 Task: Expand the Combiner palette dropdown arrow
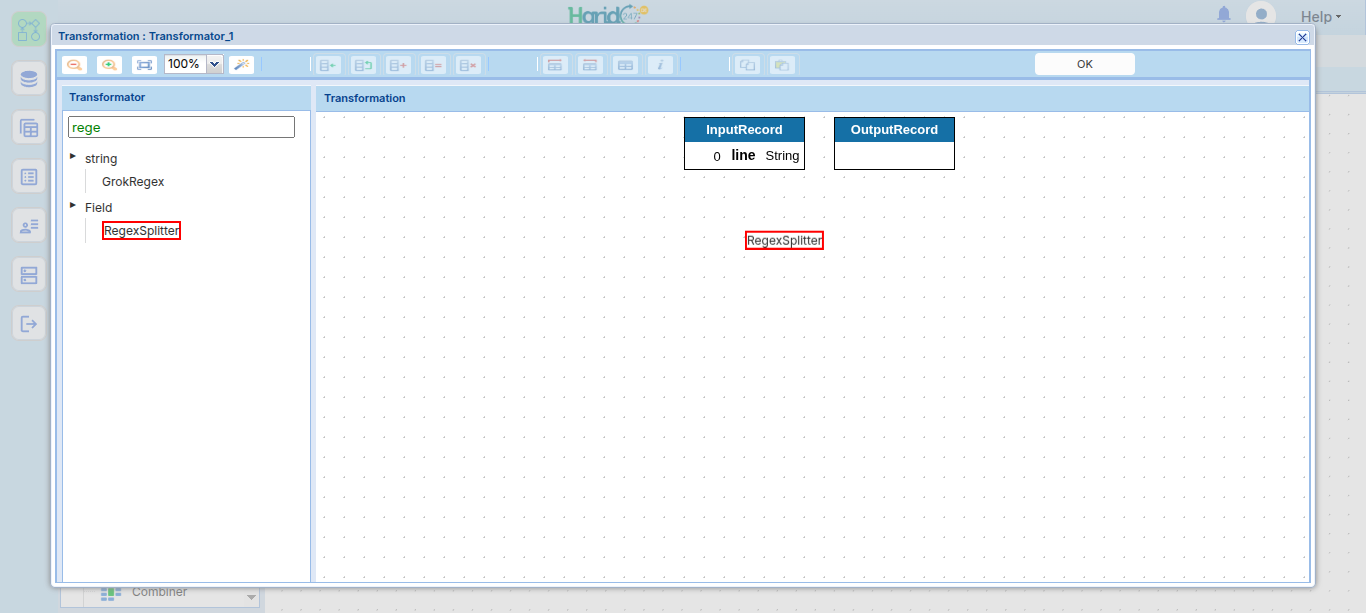251,598
